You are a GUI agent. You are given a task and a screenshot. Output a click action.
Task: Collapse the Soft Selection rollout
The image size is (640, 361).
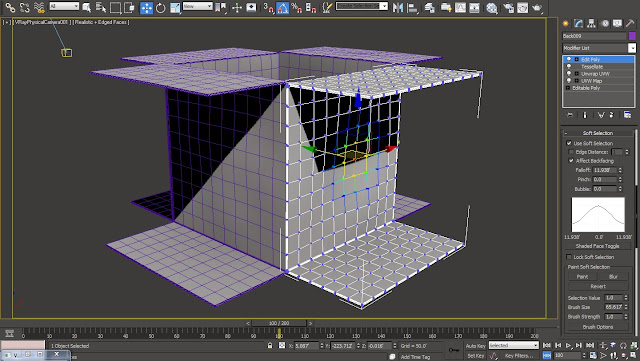tap(598, 133)
